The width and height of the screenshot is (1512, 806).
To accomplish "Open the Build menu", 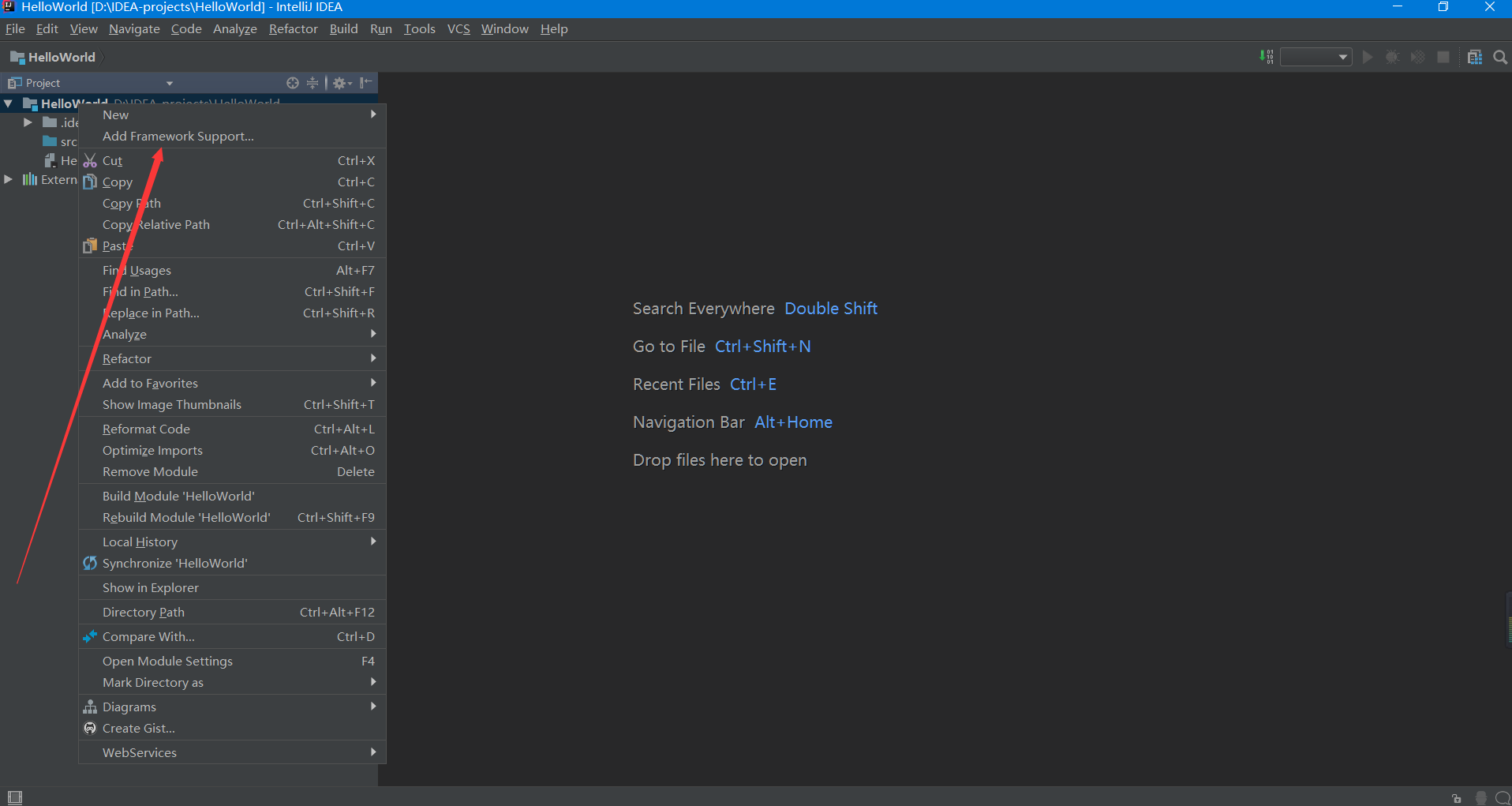I will (343, 28).
